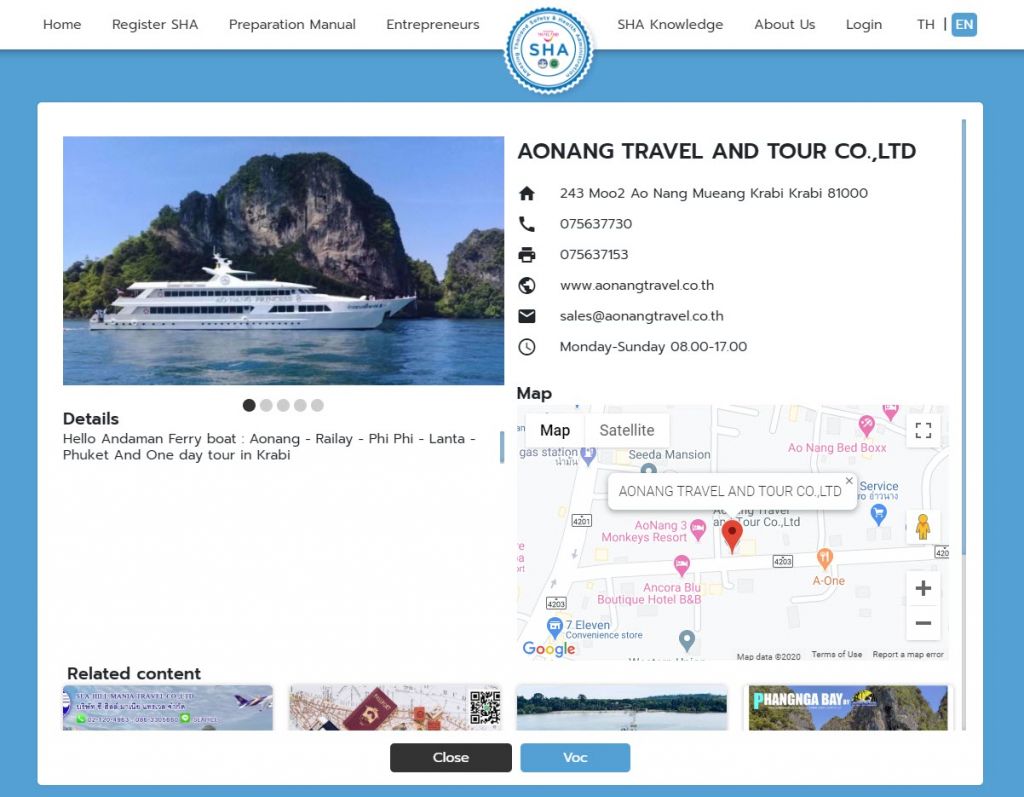Select the fourth carousel dot

300,405
